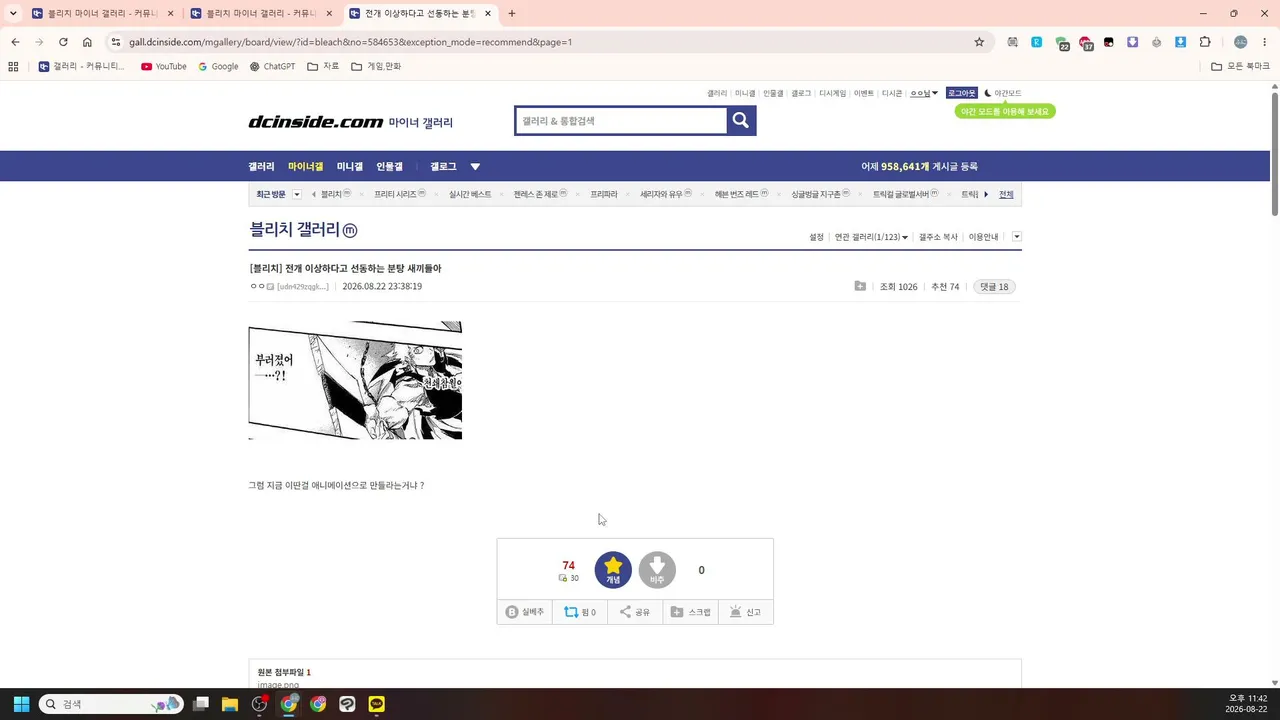
Task: Open the extension icon with badge 37
Action: point(1085,43)
